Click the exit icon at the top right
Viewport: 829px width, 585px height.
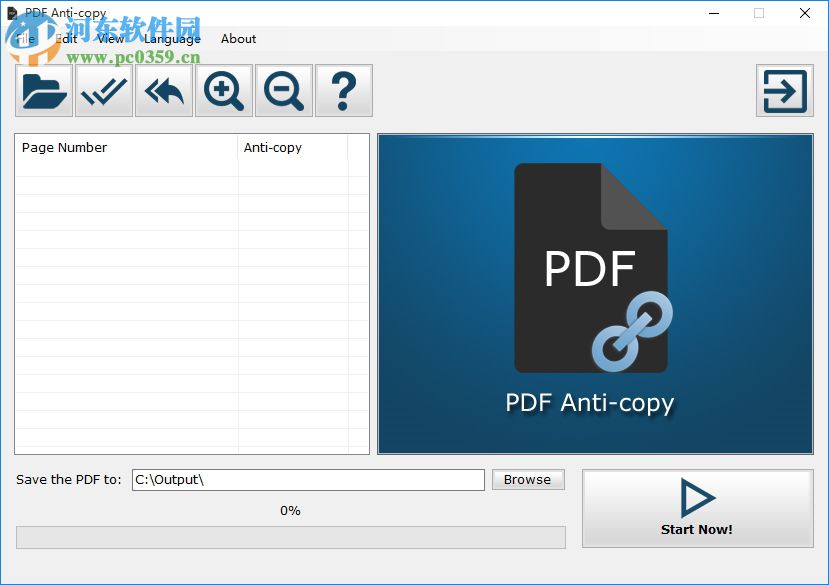pyautogui.click(x=784, y=90)
